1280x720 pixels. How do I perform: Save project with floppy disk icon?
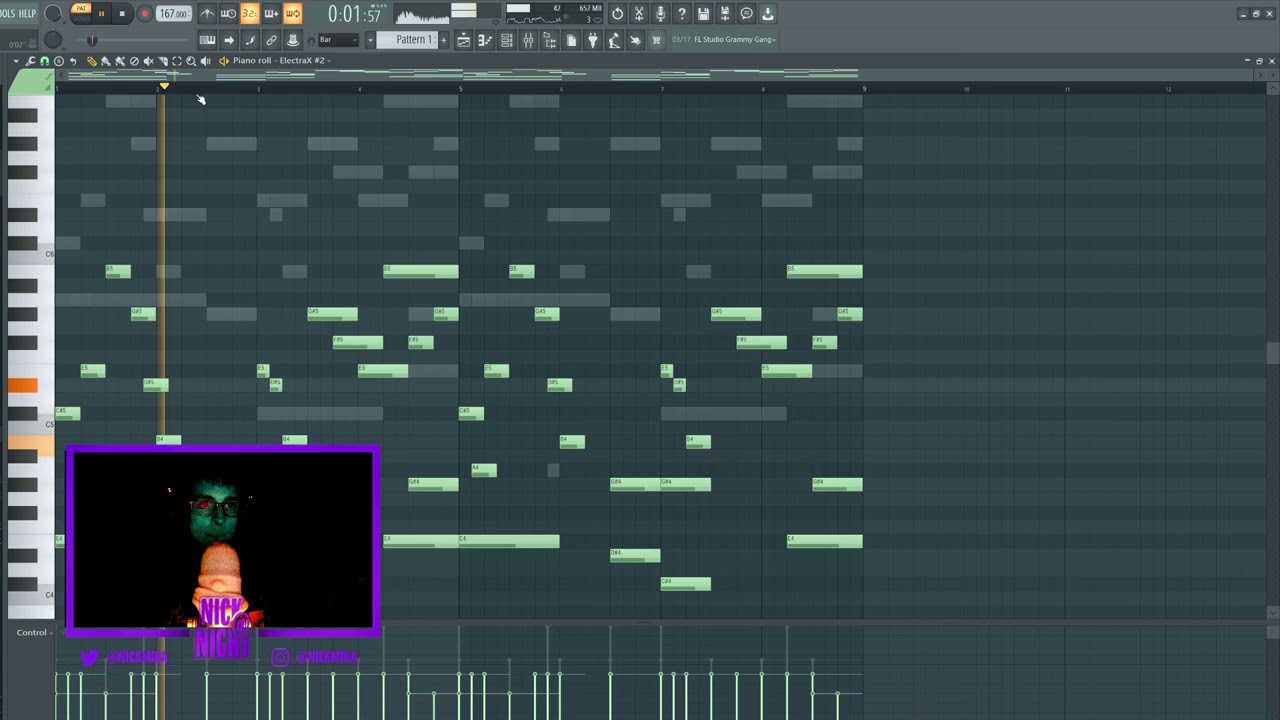pyautogui.click(x=703, y=14)
